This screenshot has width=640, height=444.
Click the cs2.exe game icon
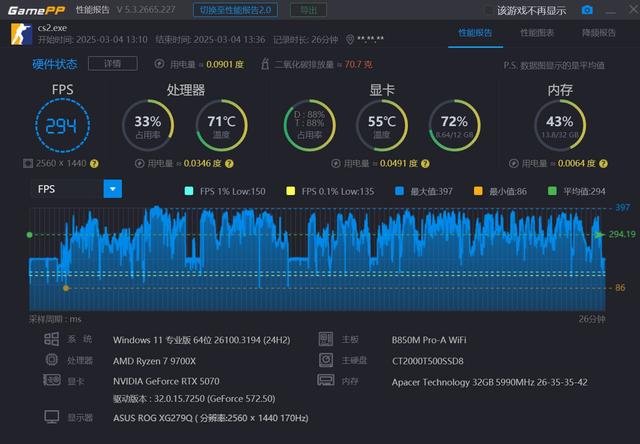click(x=21, y=34)
